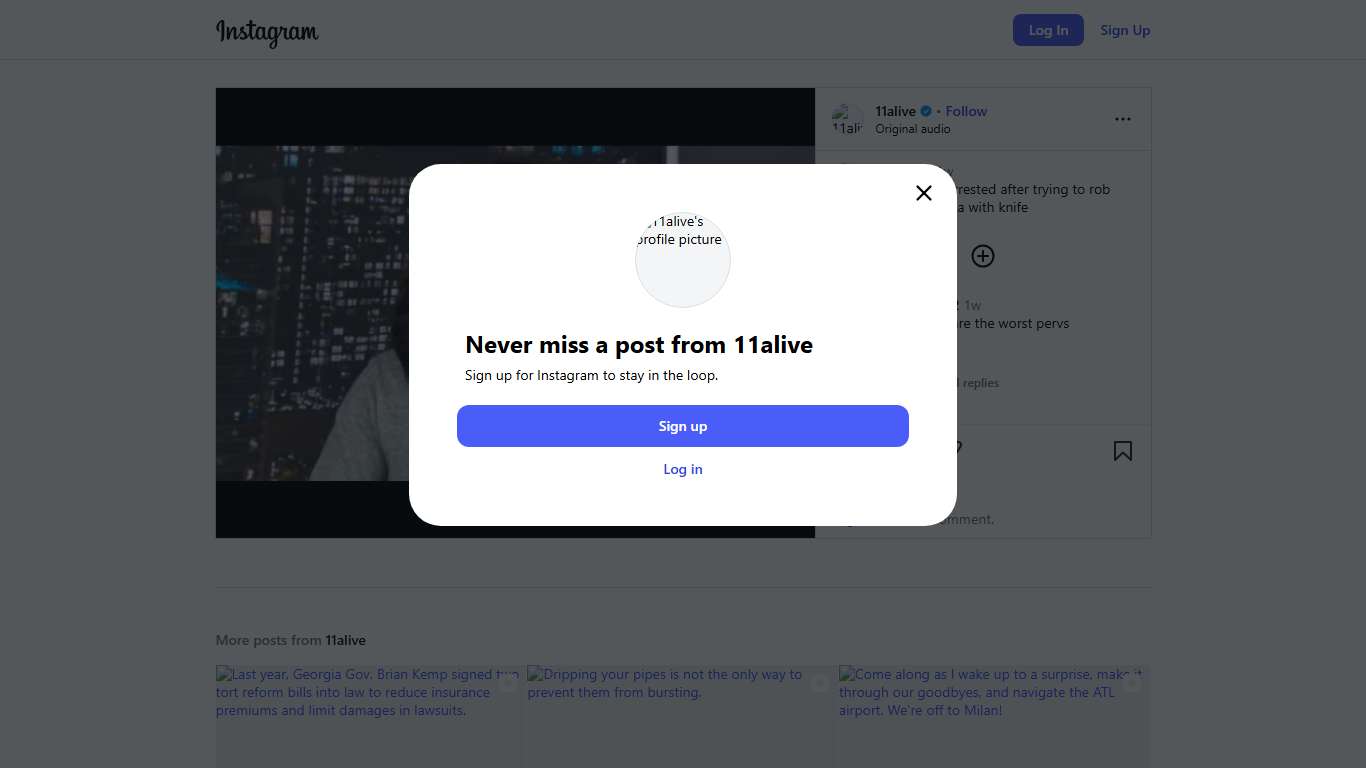Close the sign-up popup with the X

924,193
